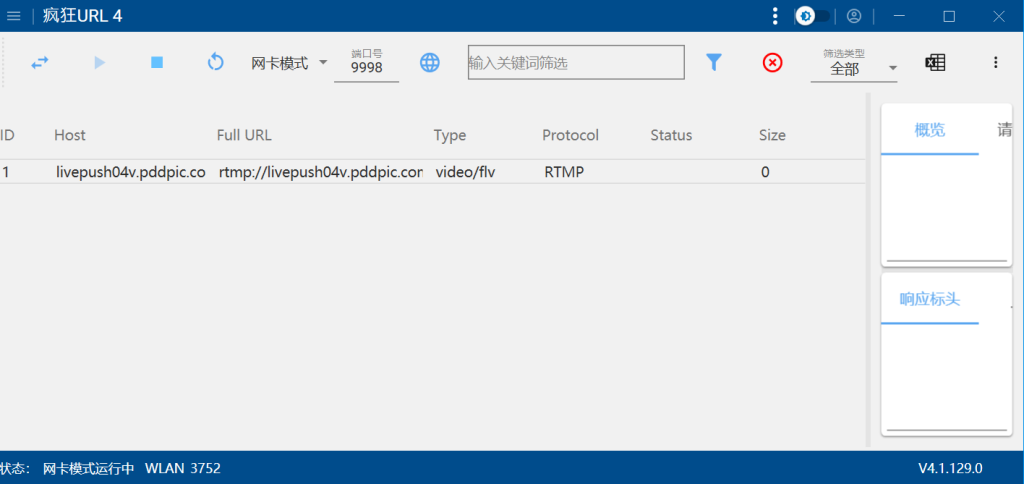Click the ID cell showing 1
Image resolution: width=1024 pixels, height=484 pixels.
pos(6,172)
